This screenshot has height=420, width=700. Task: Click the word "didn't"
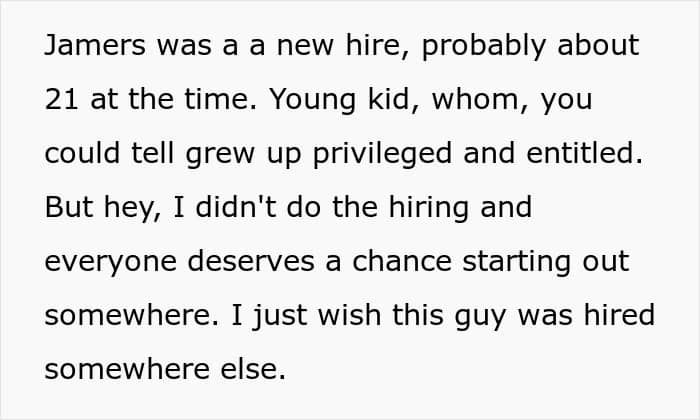click(x=236, y=207)
